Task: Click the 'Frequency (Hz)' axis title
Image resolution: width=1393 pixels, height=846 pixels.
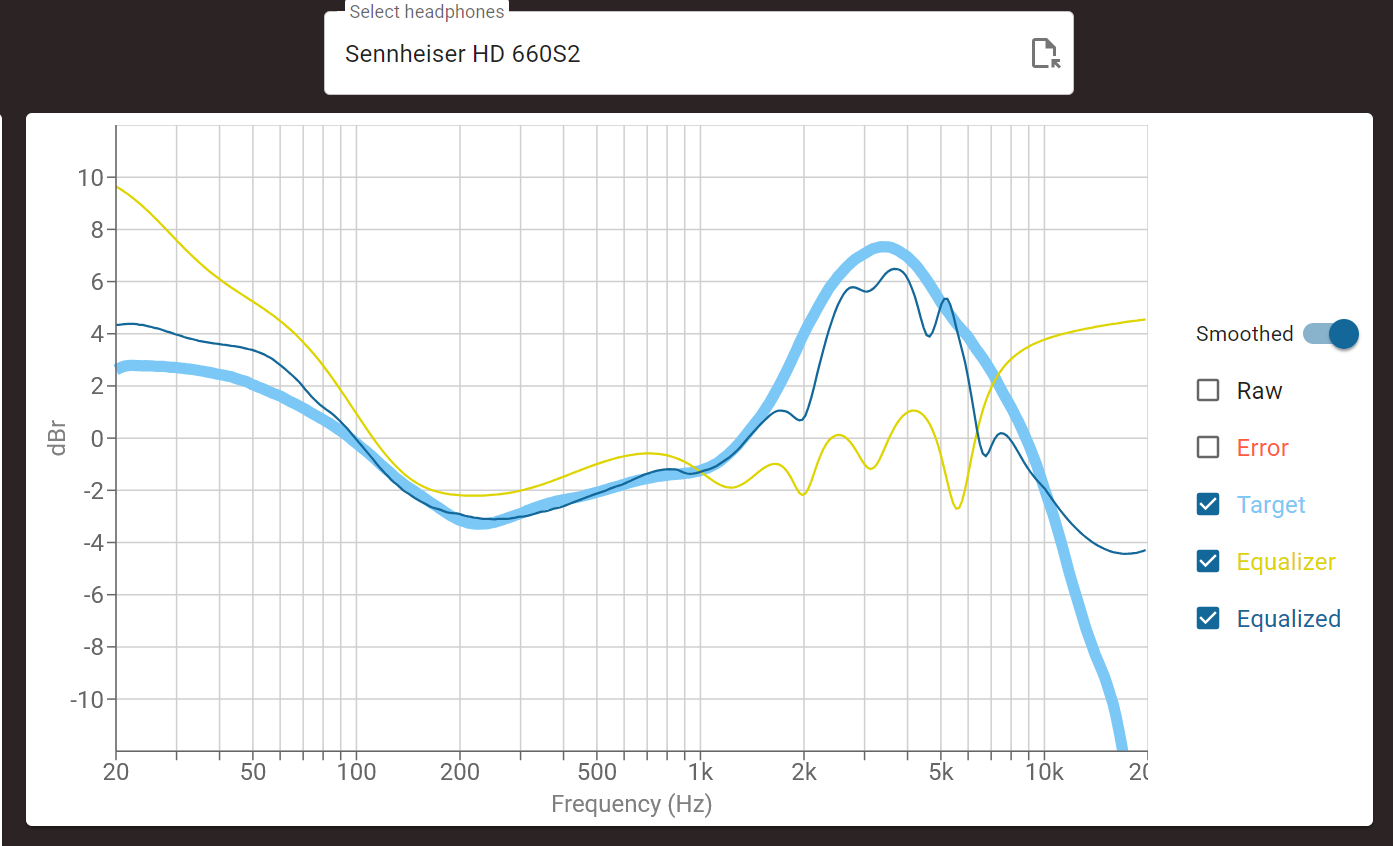Action: [x=631, y=804]
